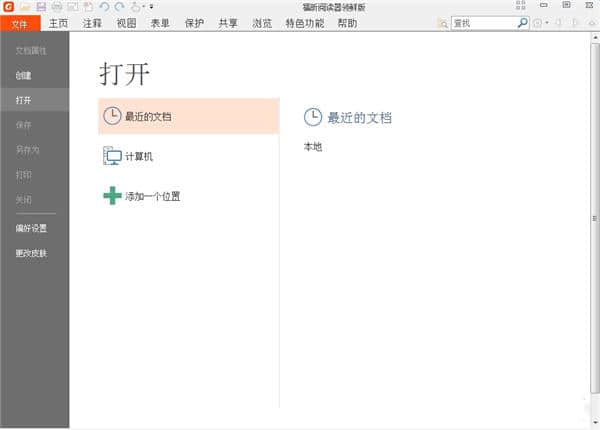The image size is (600, 430).
Task: Choose 偏好设置 in the left sidebar
Action: click(x=30, y=228)
